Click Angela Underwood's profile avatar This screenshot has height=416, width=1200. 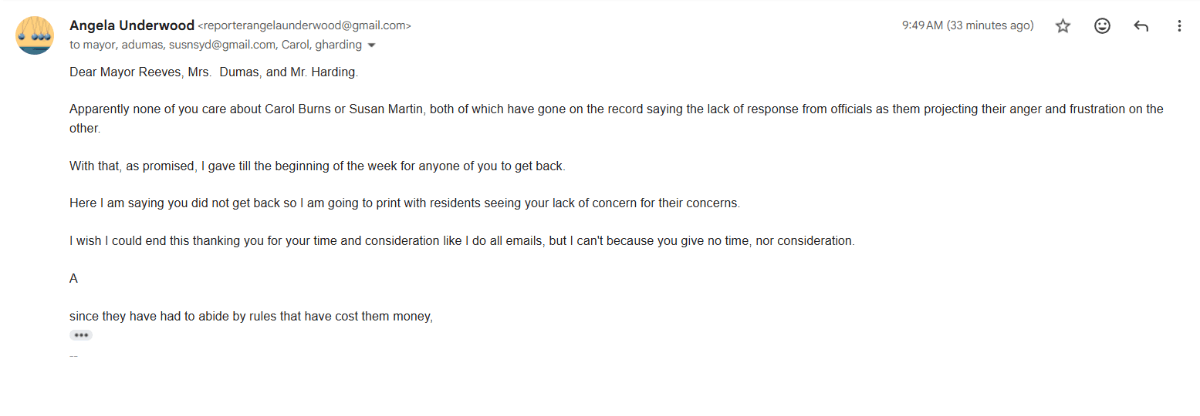click(35, 35)
